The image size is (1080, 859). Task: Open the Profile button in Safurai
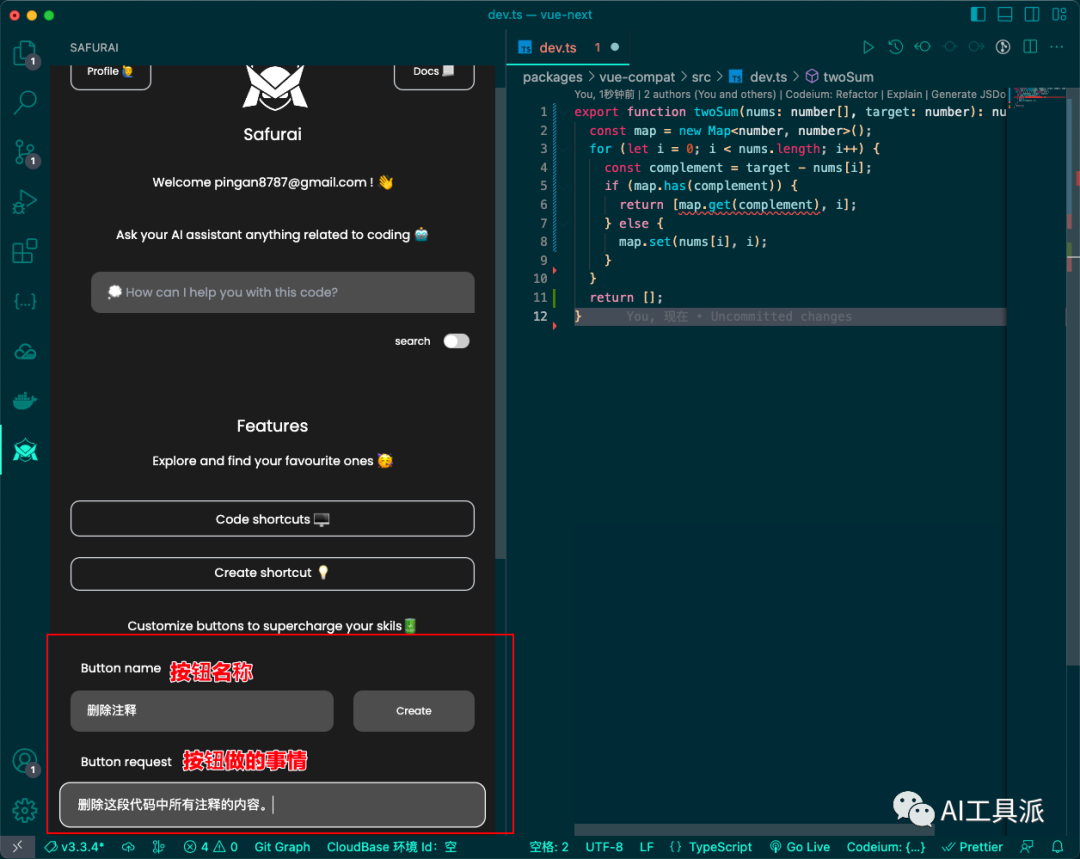click(110, 74)
